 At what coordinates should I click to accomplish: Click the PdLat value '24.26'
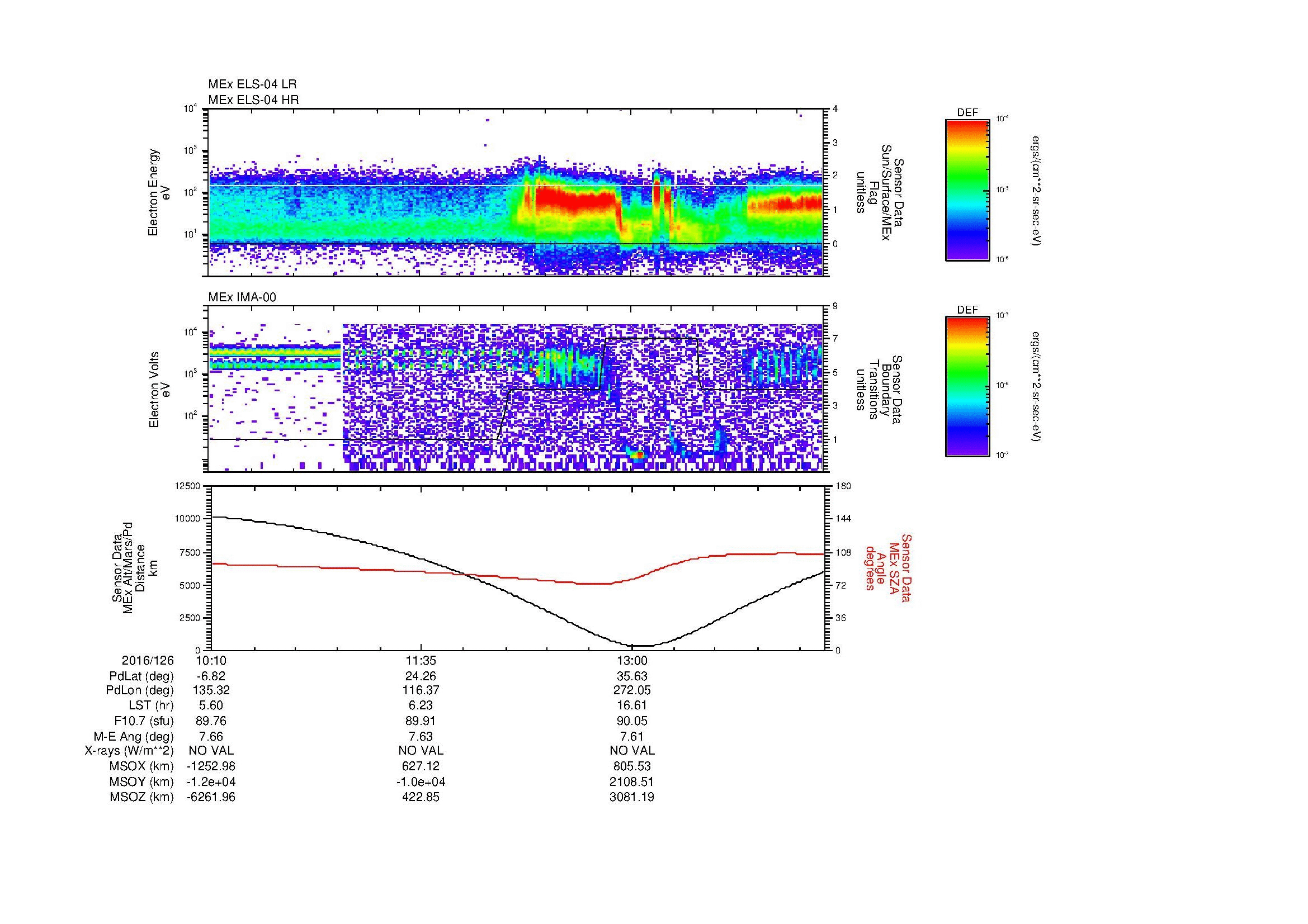[x=421, y=676]
